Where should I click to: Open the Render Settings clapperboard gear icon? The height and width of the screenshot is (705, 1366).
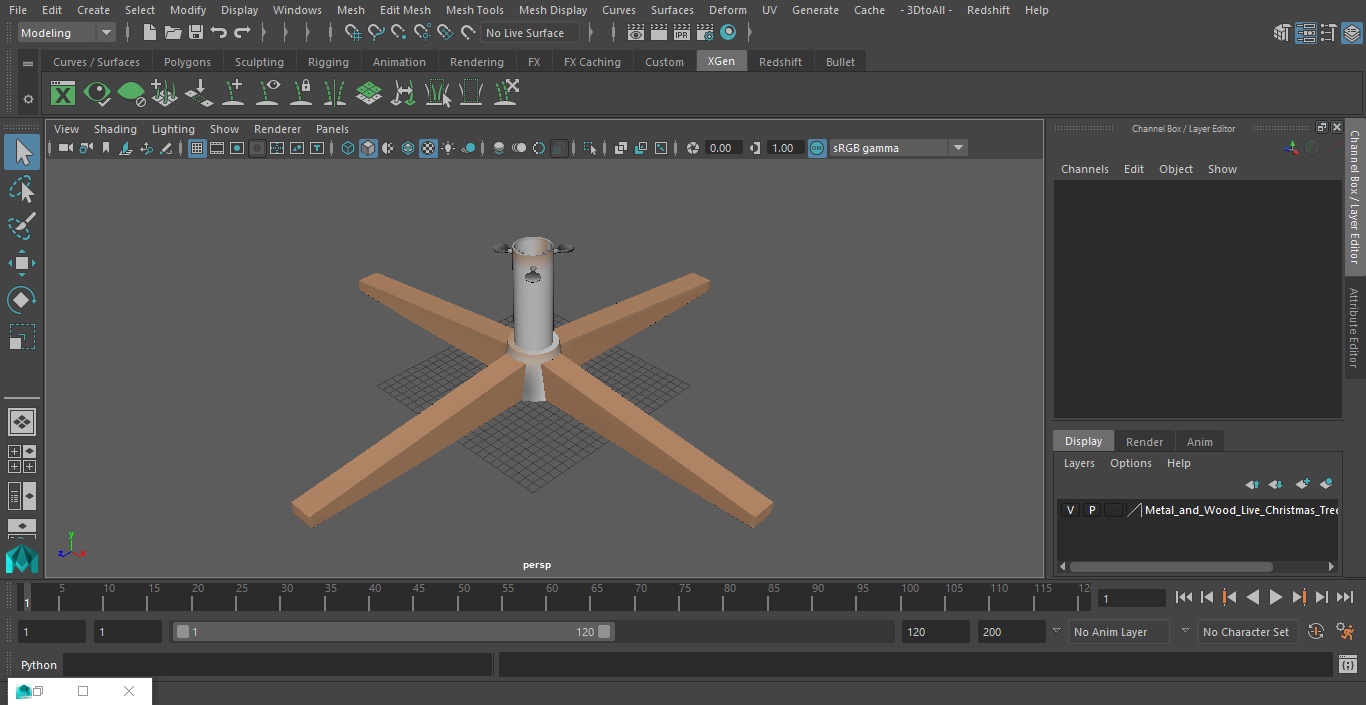point(705,33)
